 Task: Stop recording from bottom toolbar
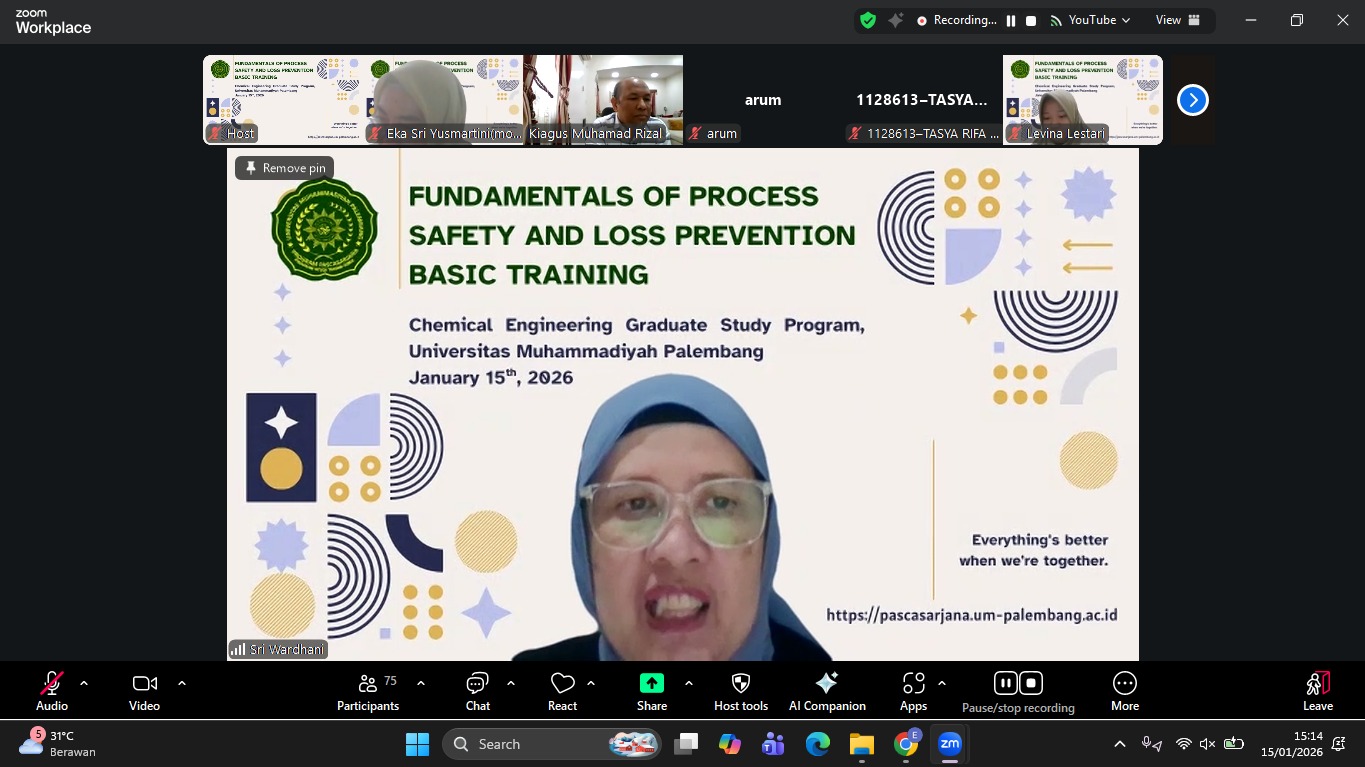coord(1031,683)
